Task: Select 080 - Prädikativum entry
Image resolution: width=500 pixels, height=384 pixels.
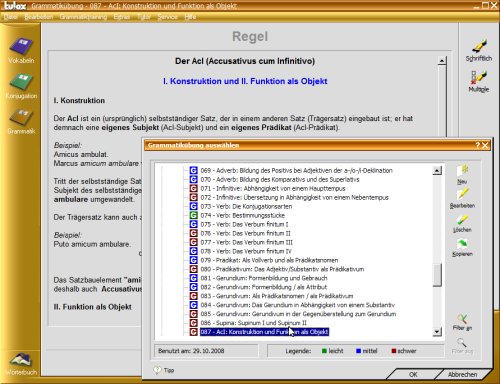Action: [x=282, y=269]
